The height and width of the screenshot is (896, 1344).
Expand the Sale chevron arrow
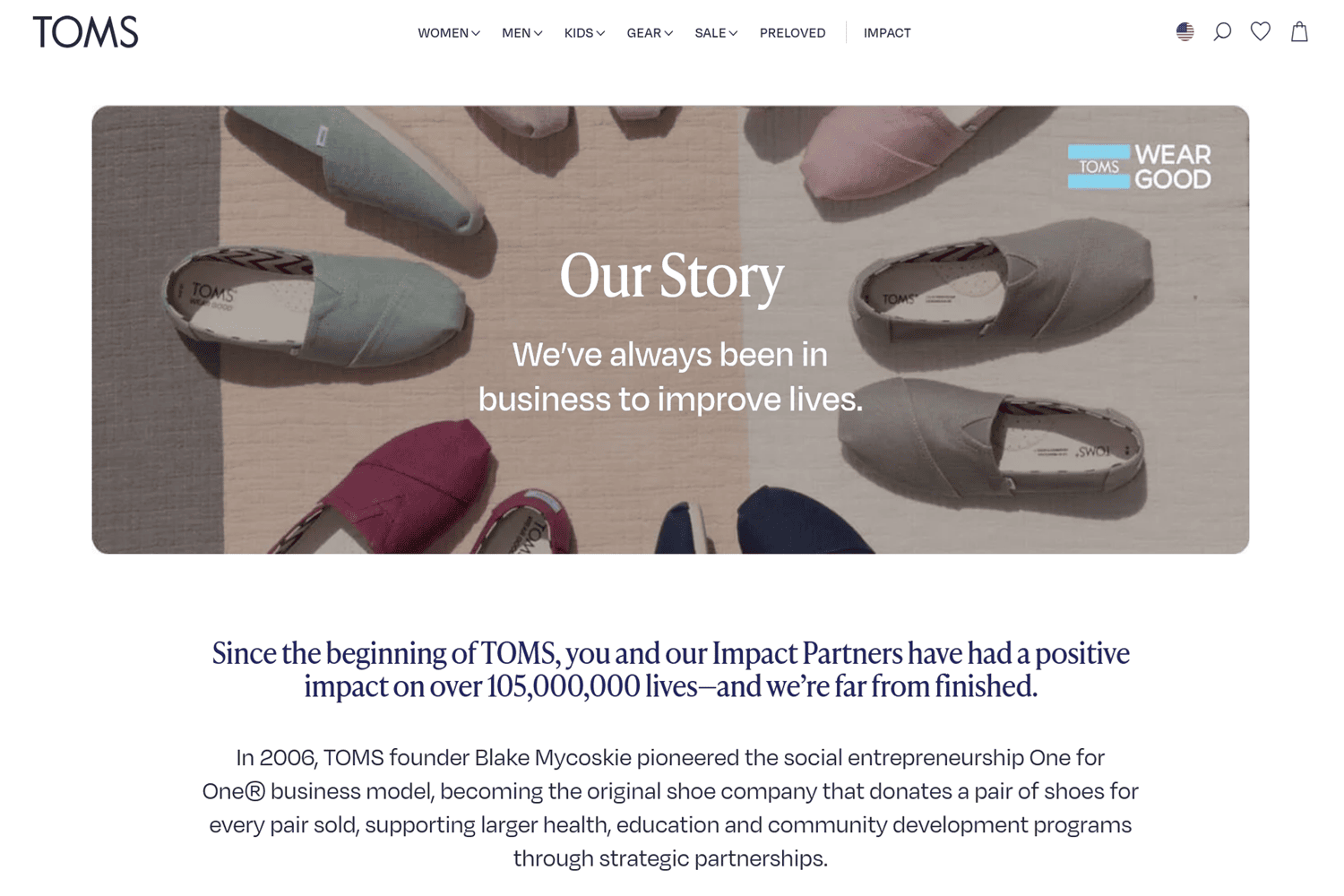tap(733, 33)
